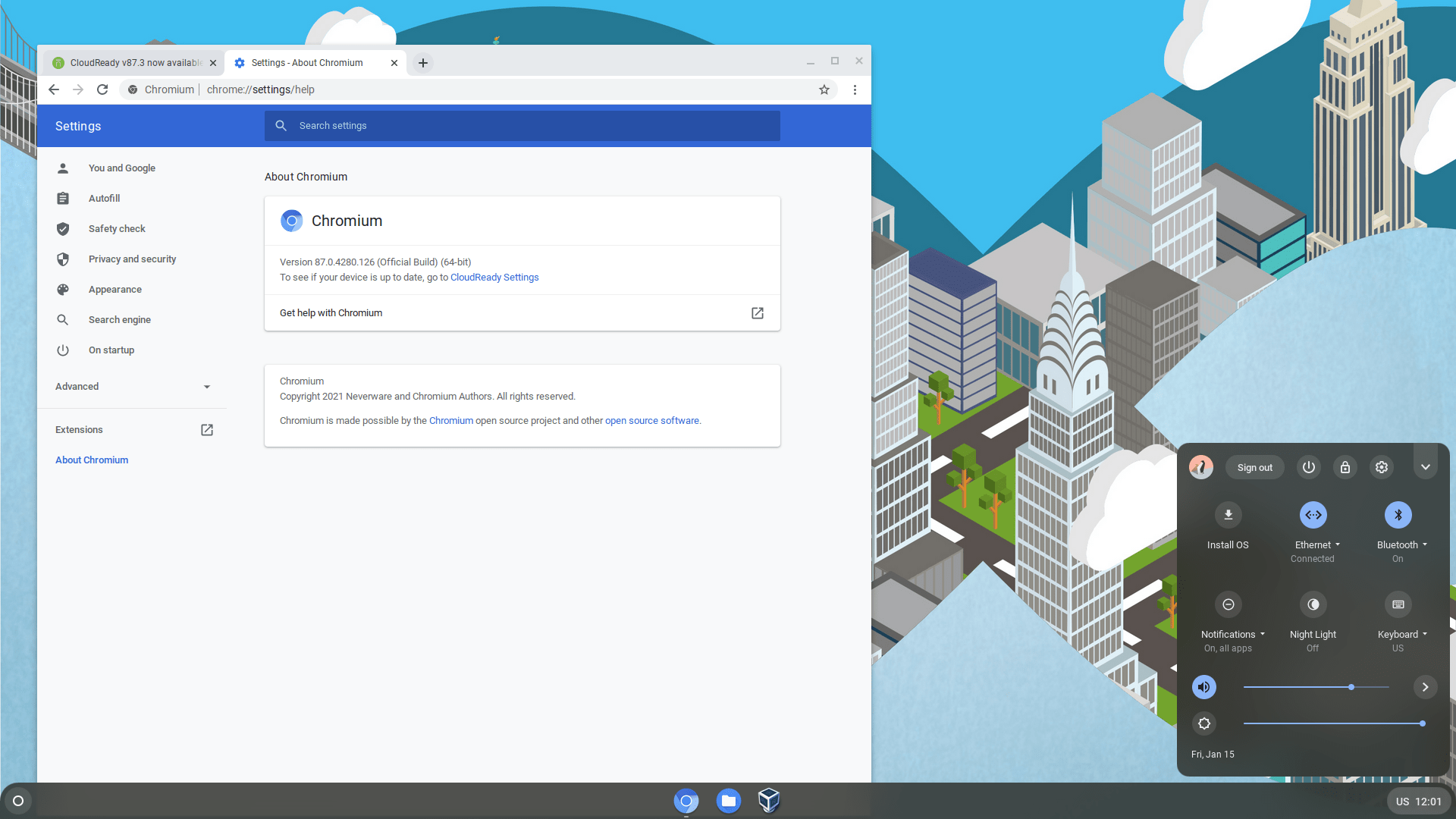This screenshot has height=819, width=1456.
Task: Click the Keyboard input method icon
Action: [1398, 604]
